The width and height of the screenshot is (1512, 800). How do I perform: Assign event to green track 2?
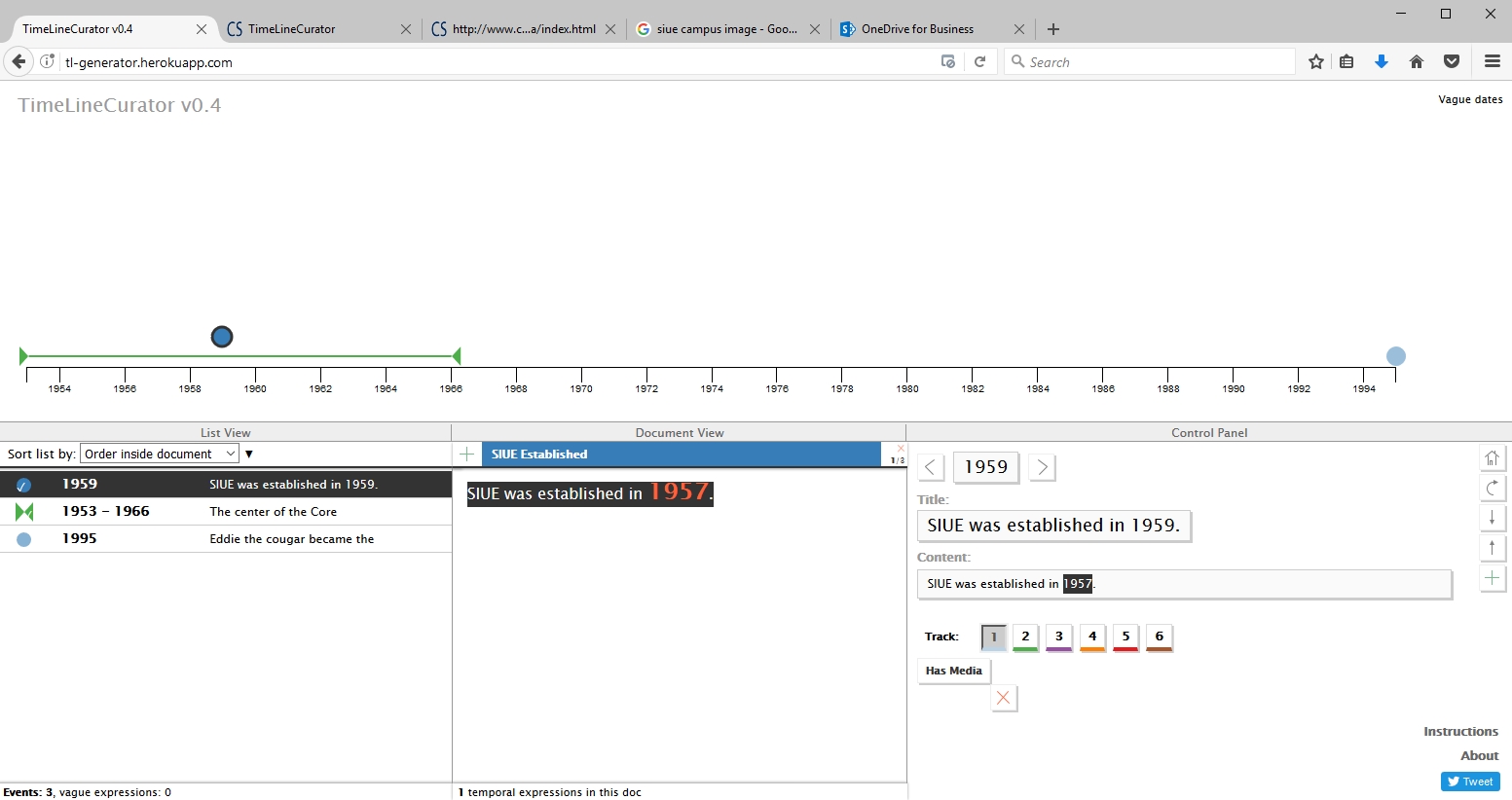click(1025, 636)
